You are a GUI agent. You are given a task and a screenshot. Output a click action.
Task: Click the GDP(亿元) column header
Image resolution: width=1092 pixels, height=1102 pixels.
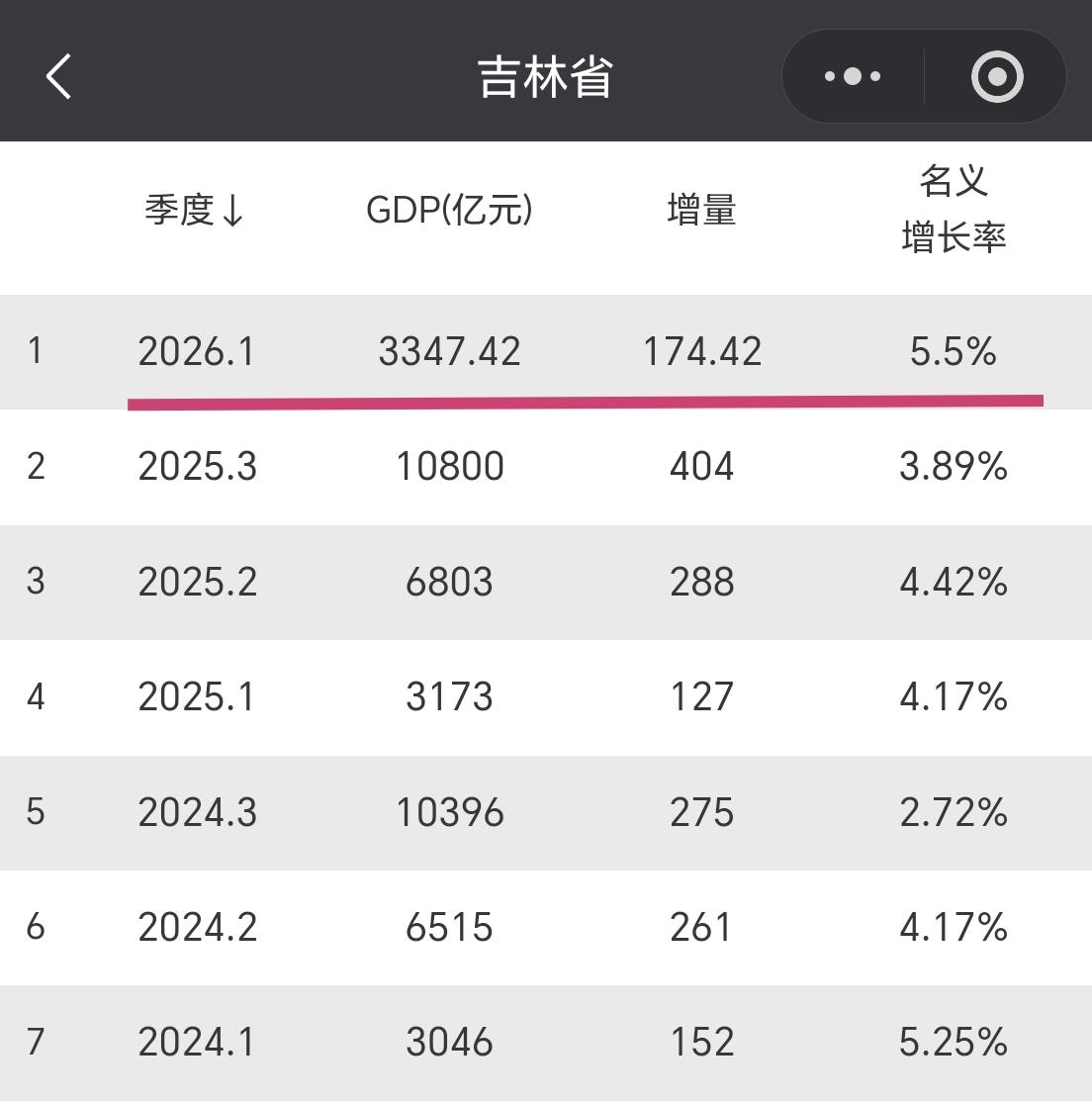coord(450,209)
